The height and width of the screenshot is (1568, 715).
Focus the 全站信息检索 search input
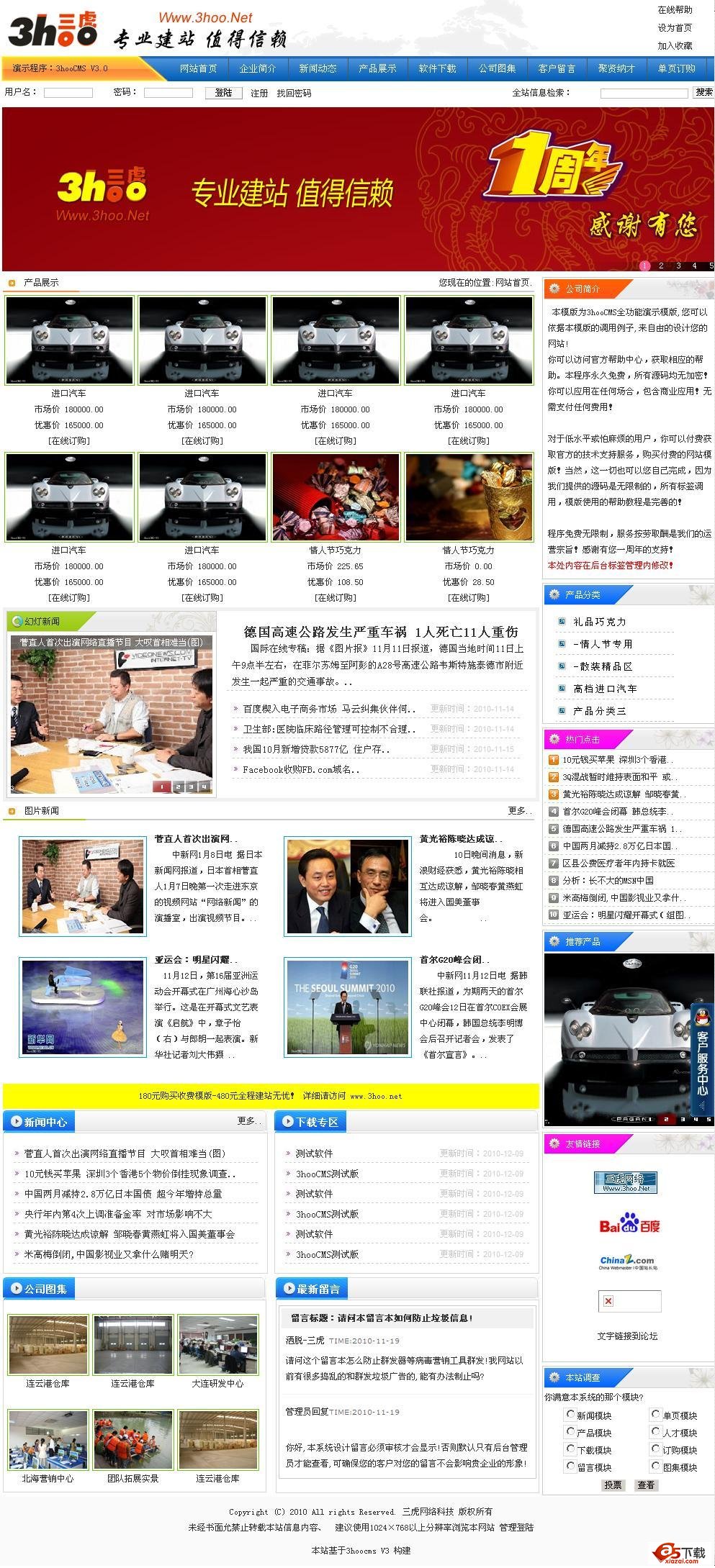pyautogui.click(x=644, y=93)
